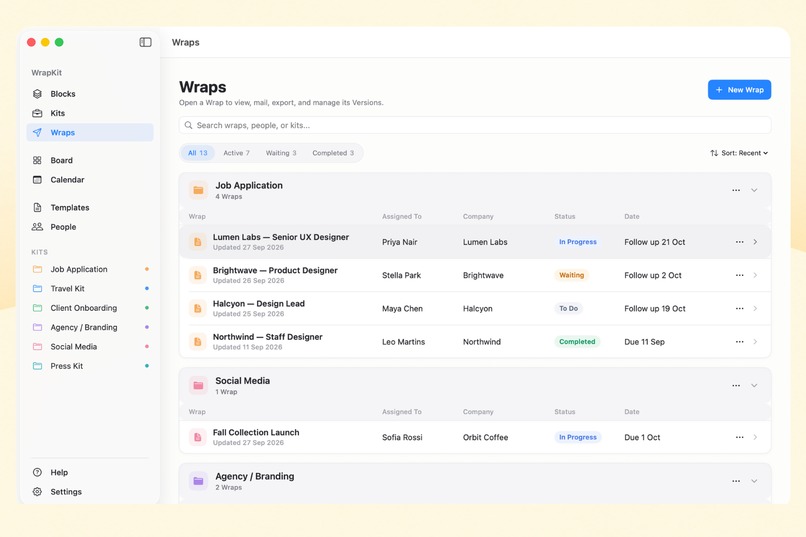Click the New Wrap button

tap(739, 89)
